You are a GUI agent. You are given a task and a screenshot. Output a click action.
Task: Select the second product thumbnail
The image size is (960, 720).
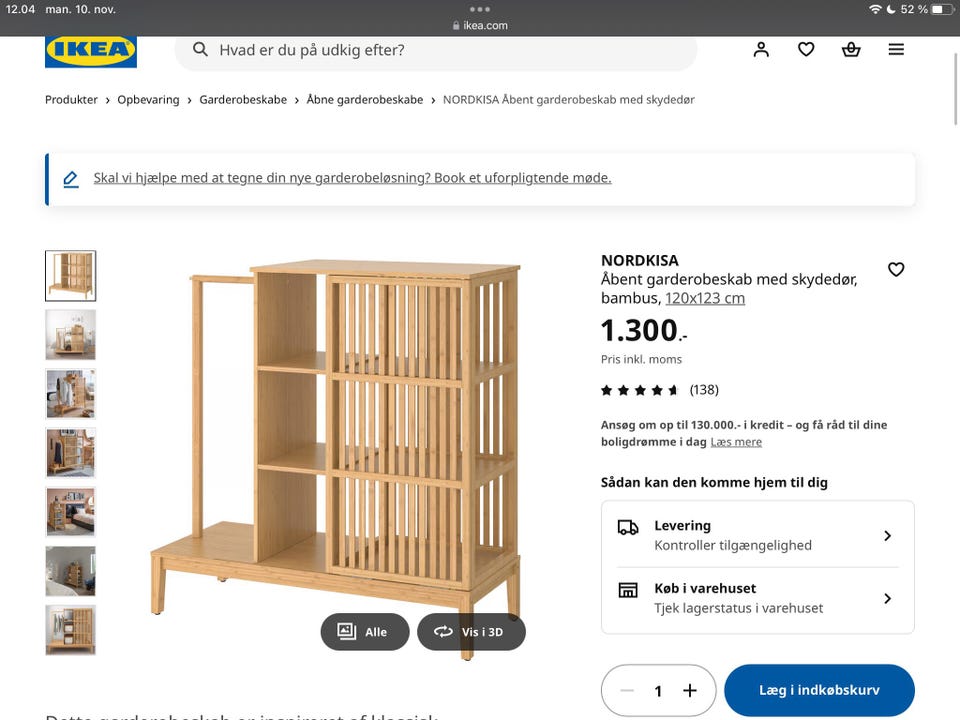pos(71,335)
